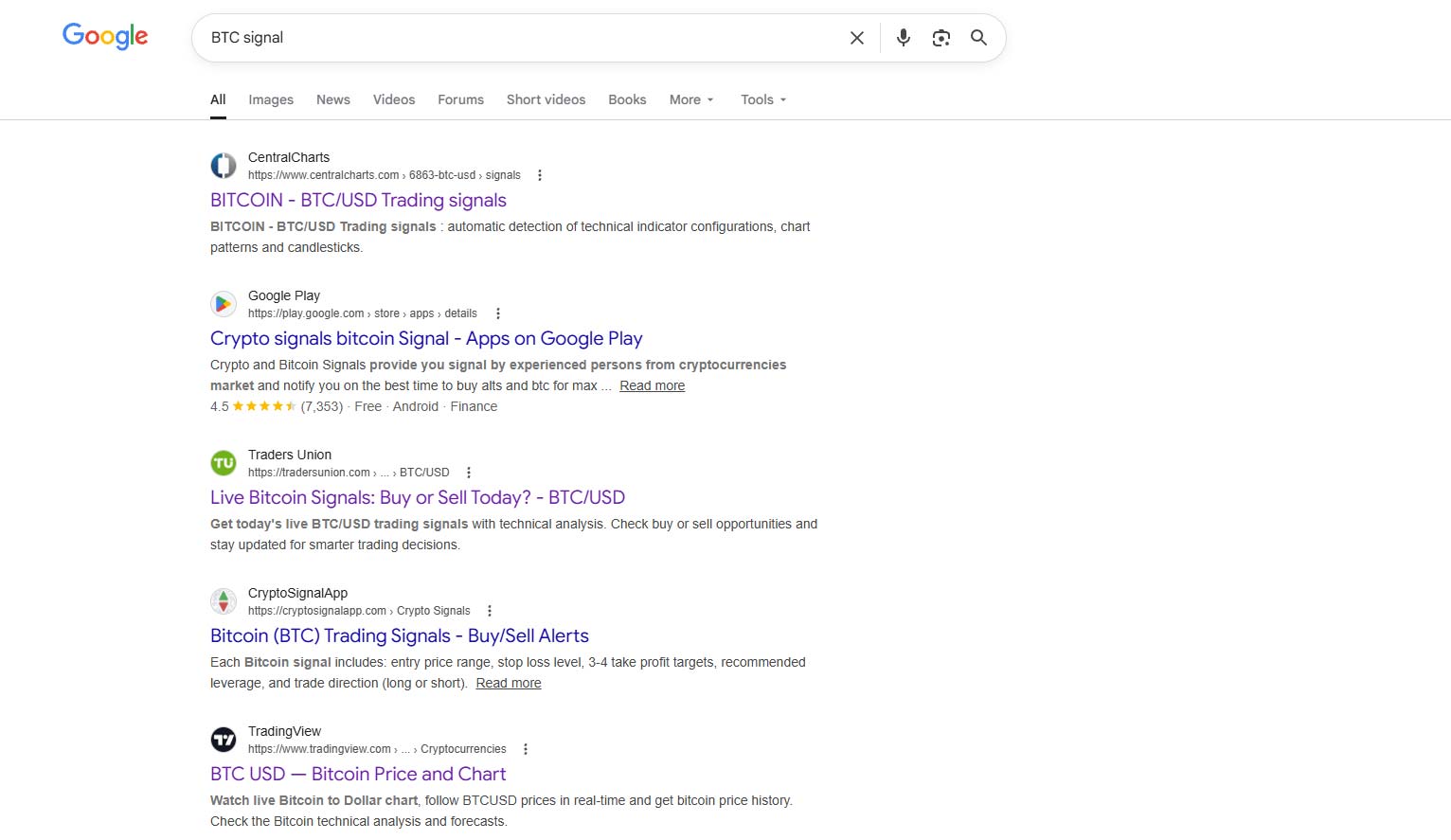Image resolution: width=1451 pixels, height=840 pixels.
Task: Click the tradersunion.com URL breadcrumb
Action: pos(349,473)
